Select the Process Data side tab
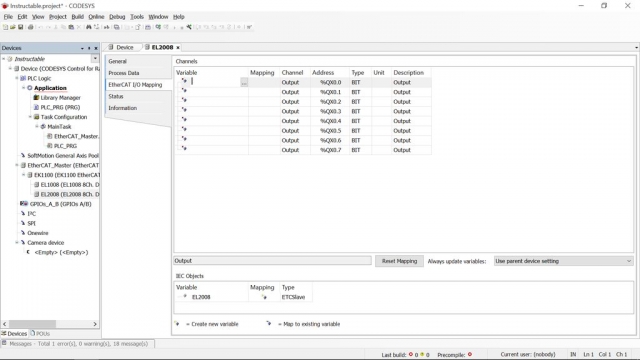 point(124,73)
